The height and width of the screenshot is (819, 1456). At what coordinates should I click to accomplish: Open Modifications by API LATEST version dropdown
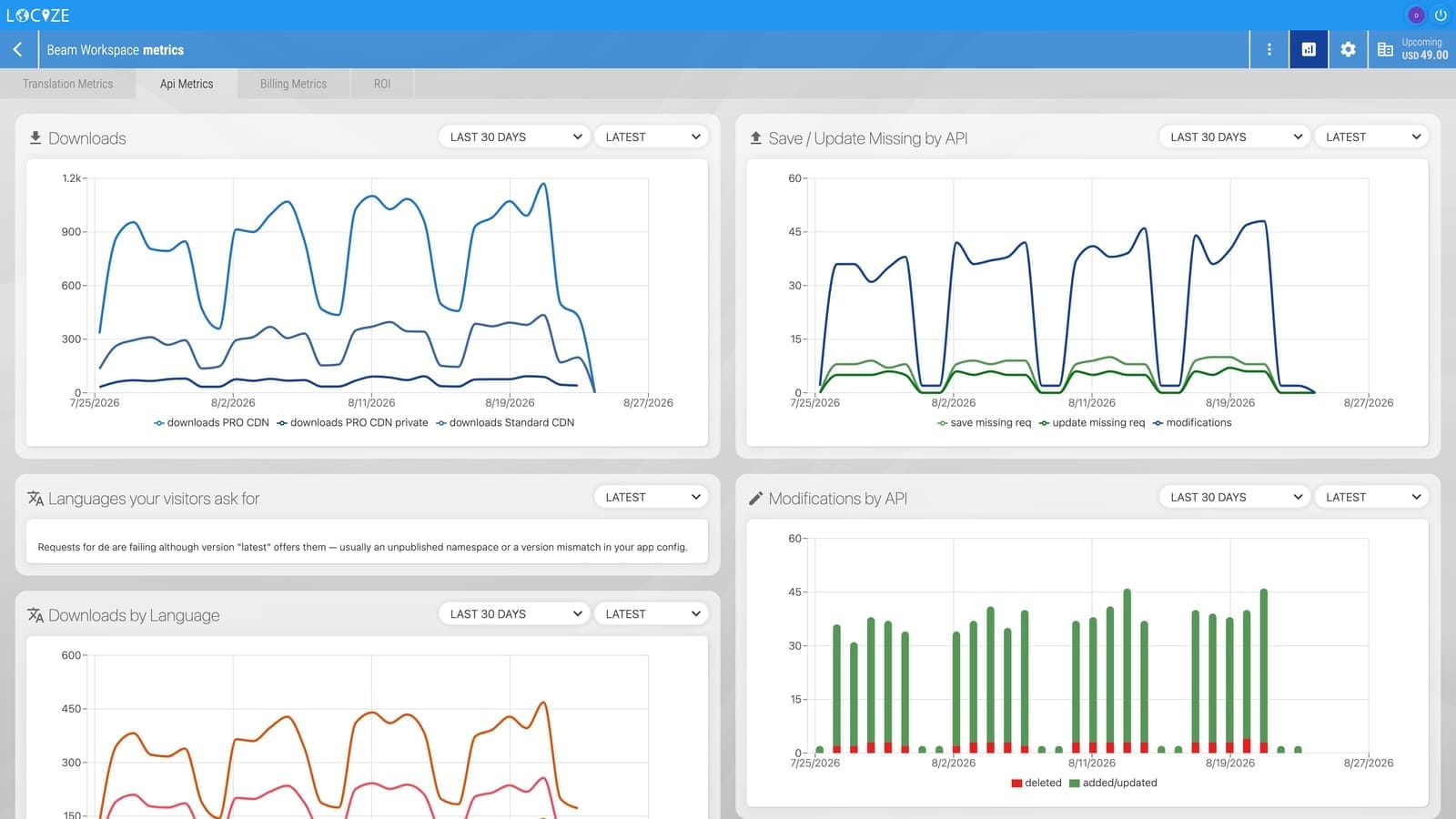1371,498
